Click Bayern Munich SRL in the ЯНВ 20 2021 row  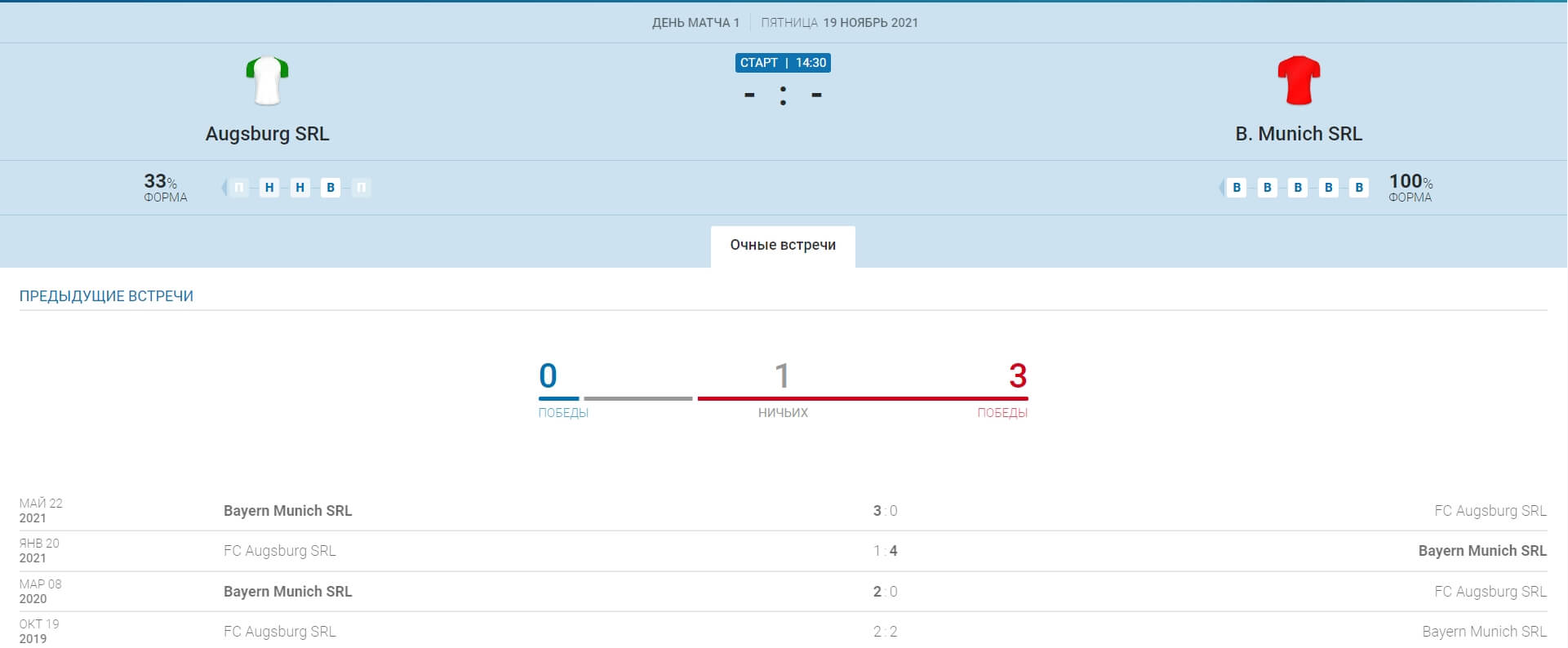coord(1482,551)
